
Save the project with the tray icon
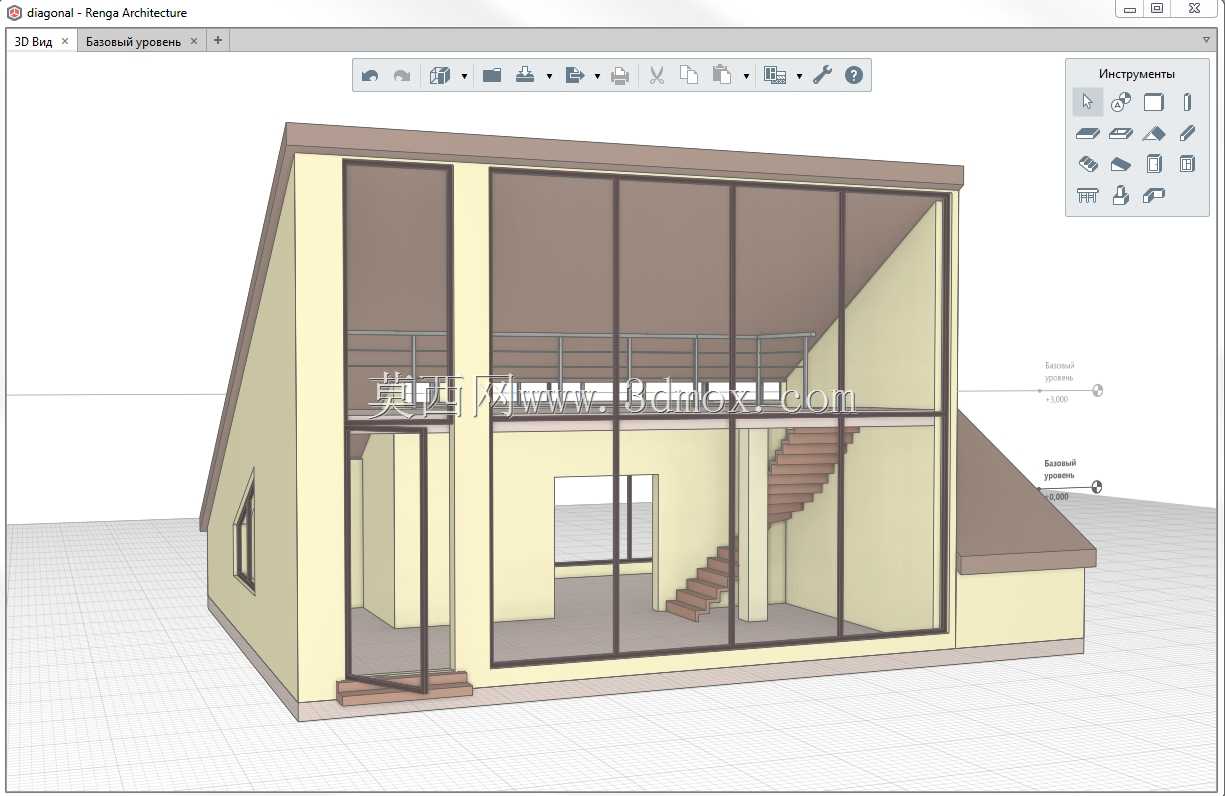tap(526, 75)
